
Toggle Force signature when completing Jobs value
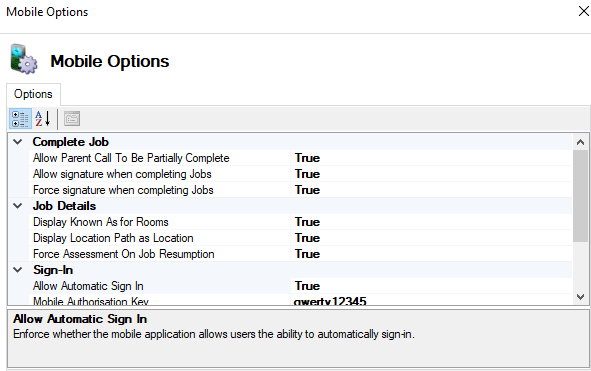pyautogui.click(x=431, y=190)
